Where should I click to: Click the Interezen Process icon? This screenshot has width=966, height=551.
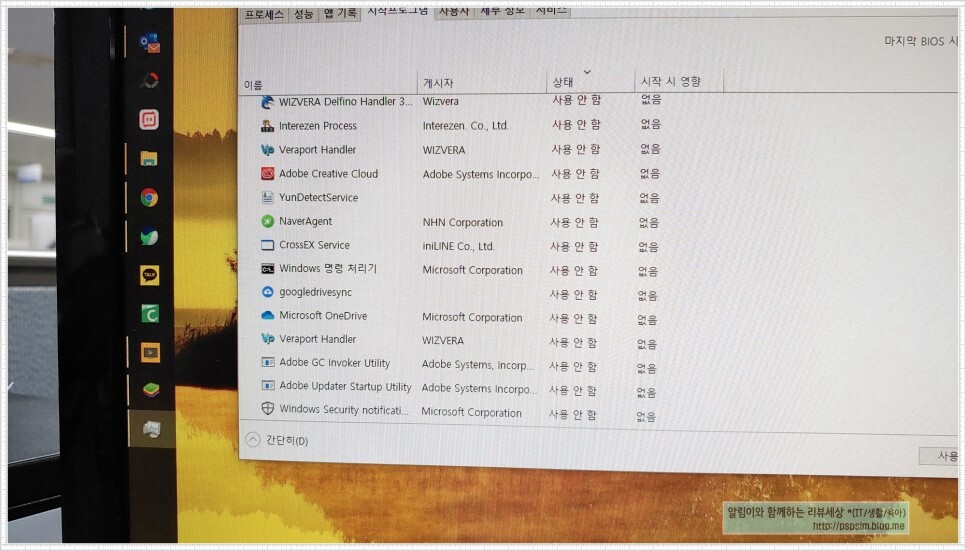click(267, 126)
